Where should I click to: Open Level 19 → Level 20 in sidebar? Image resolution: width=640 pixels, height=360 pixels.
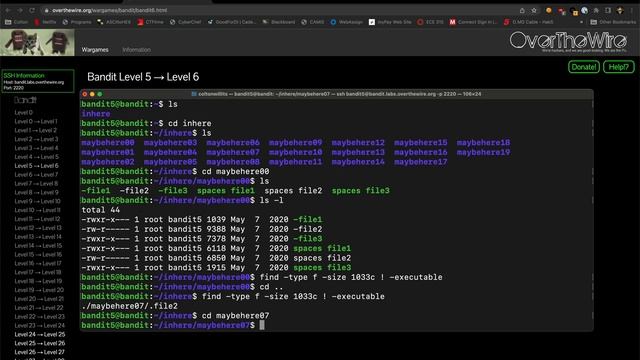[39, 290]
